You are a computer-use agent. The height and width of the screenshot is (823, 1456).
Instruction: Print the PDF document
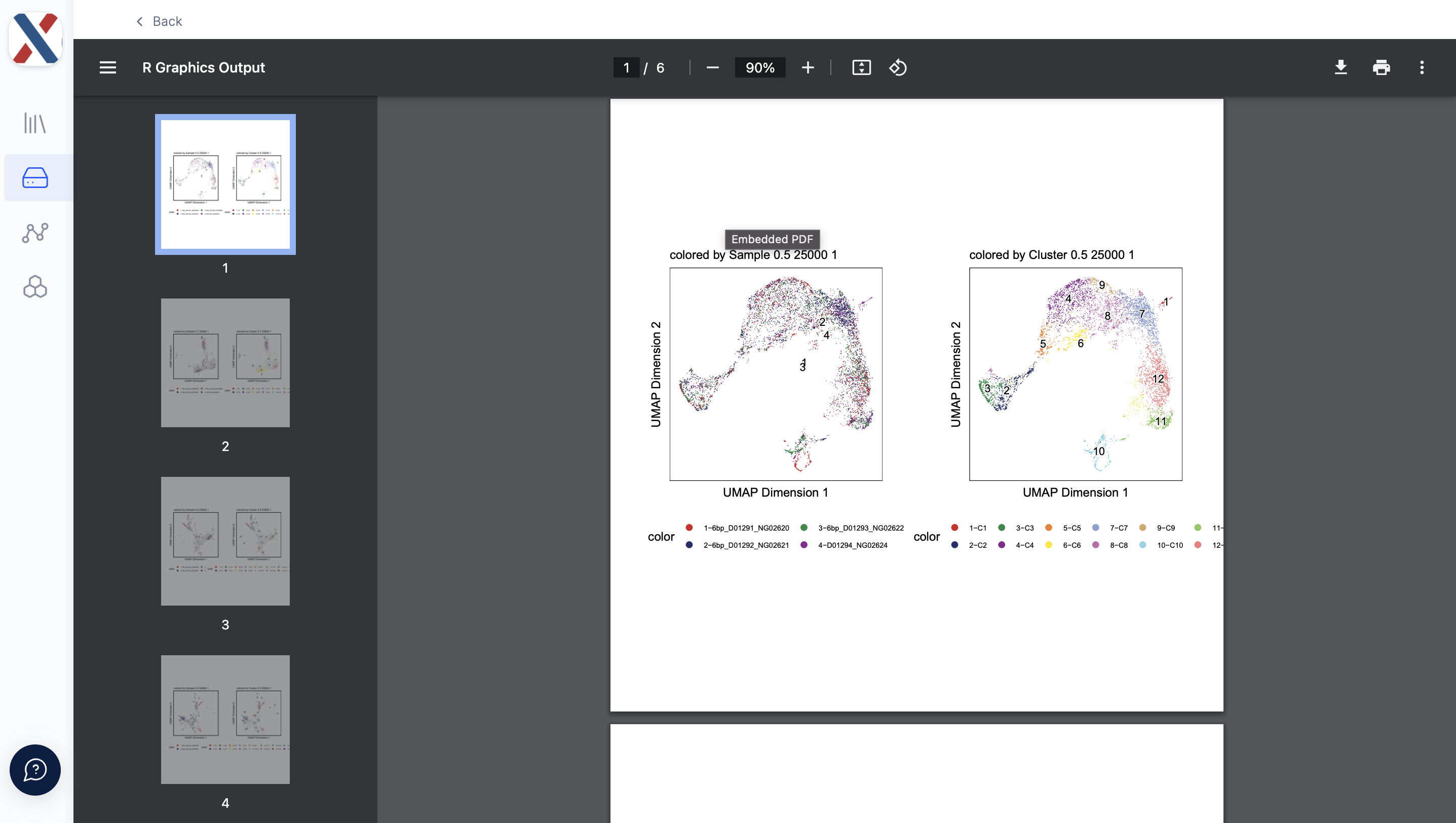(x=1382, y=67)
